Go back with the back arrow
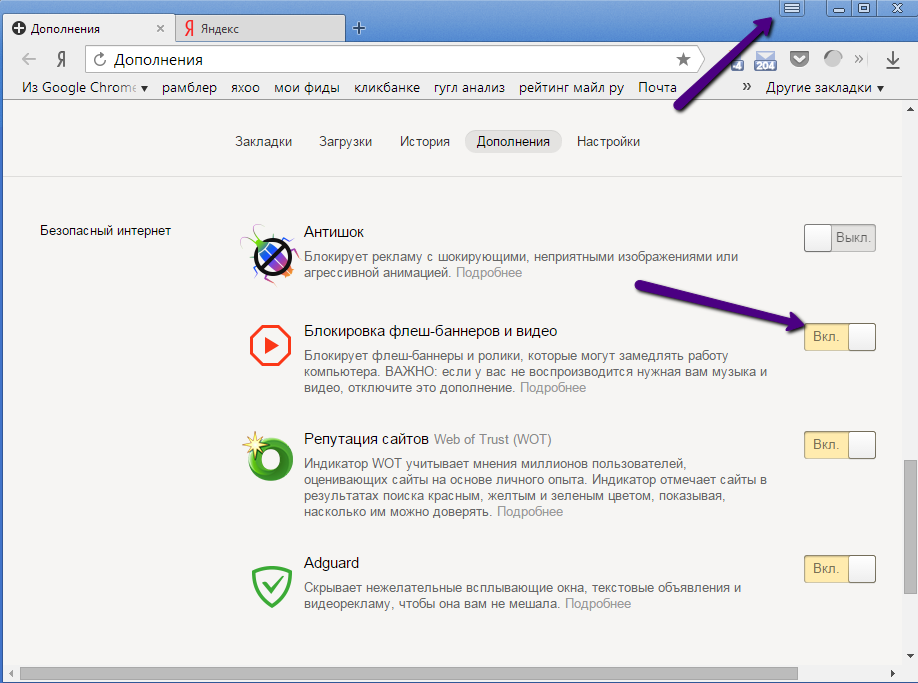Viewport: 918px width, 683px height. [x=29, y=59]
